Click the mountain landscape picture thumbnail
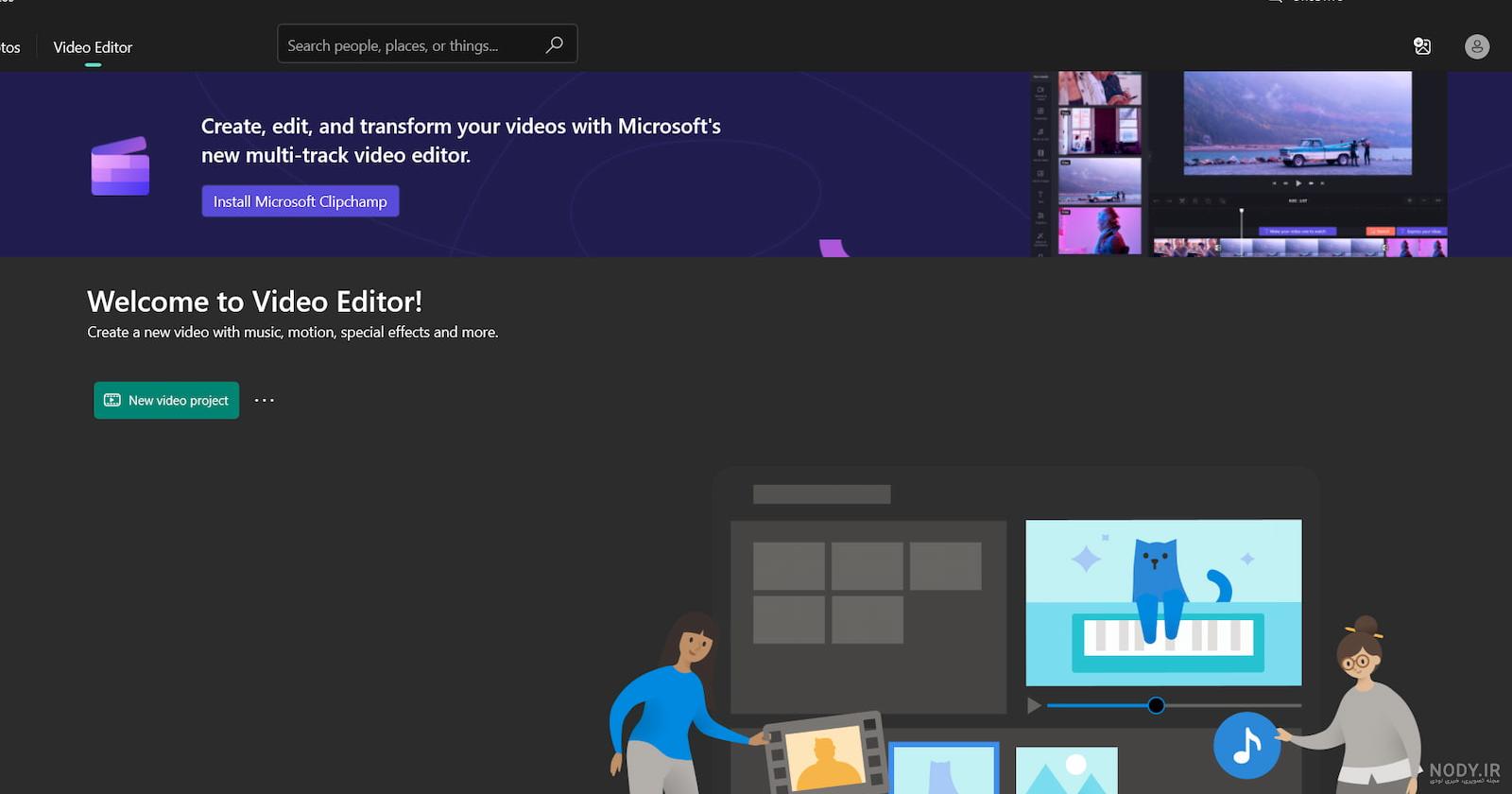 coord(1067,770)
